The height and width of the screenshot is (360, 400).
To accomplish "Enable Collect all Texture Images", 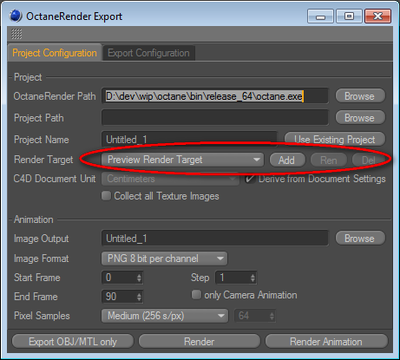I will pyautogui.click(x=106, y=196).
